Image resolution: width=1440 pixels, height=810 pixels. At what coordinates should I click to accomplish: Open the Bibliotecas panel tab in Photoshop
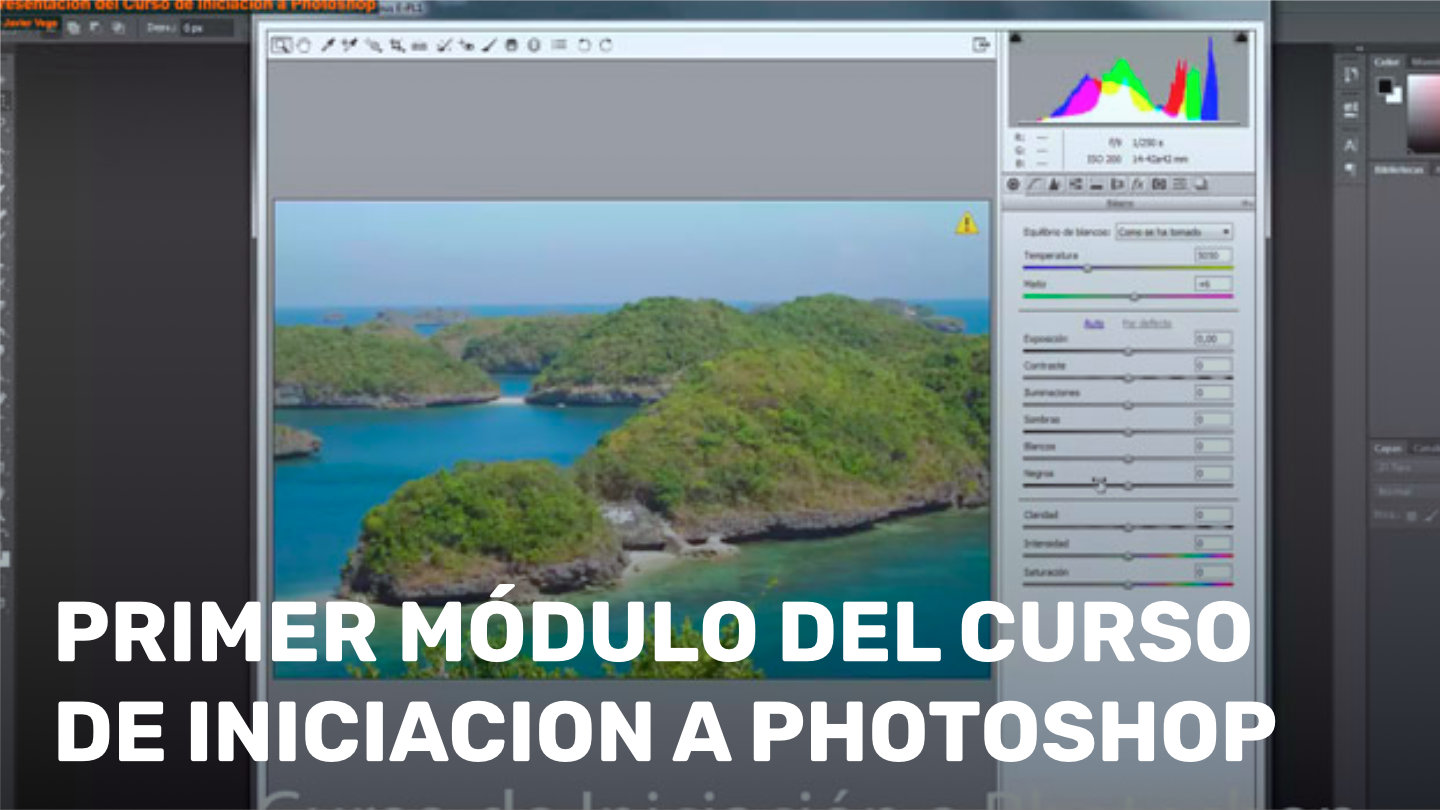click(x=1398, y=170)
